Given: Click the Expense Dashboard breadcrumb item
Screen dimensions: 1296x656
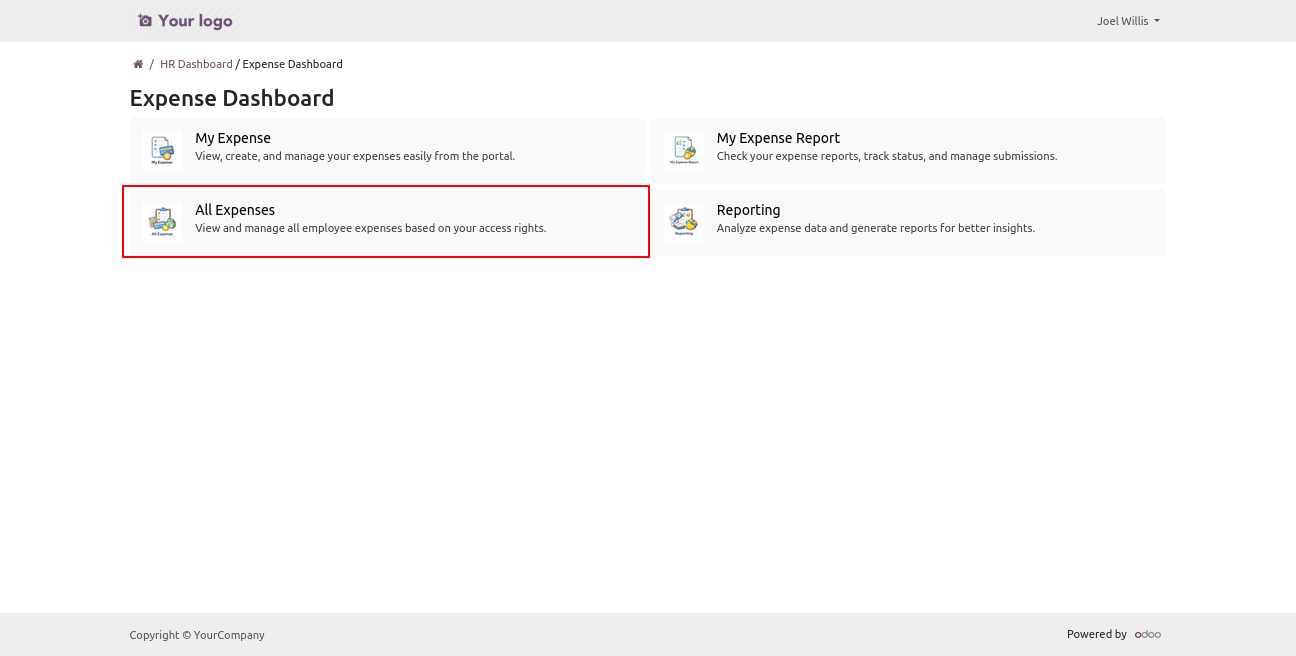Looking at the screenshot, I should coord(292,64).
